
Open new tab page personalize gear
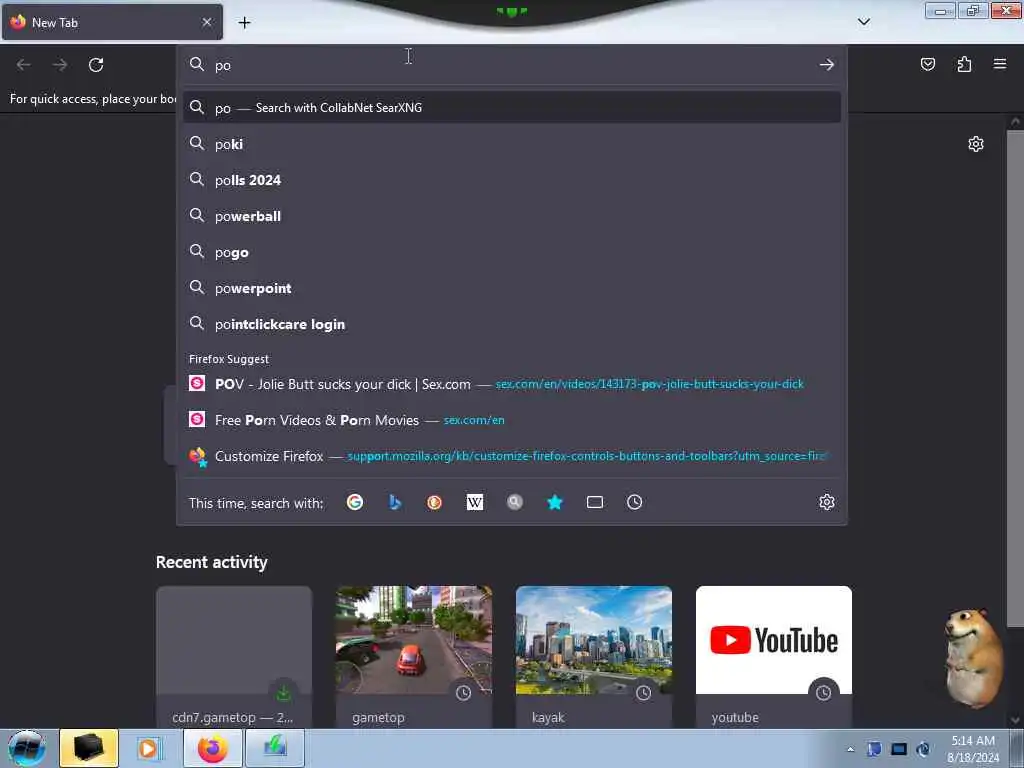(x=976, y=144)
